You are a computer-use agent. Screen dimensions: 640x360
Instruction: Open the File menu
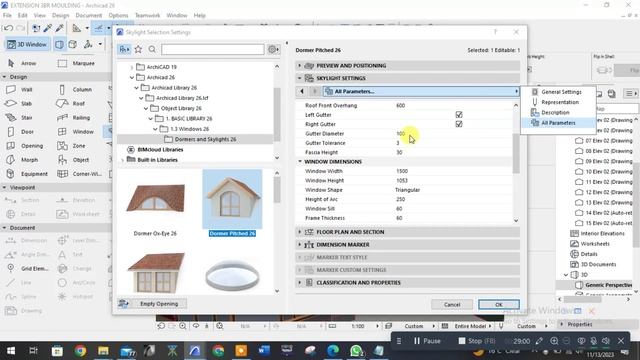coord(7,15)
